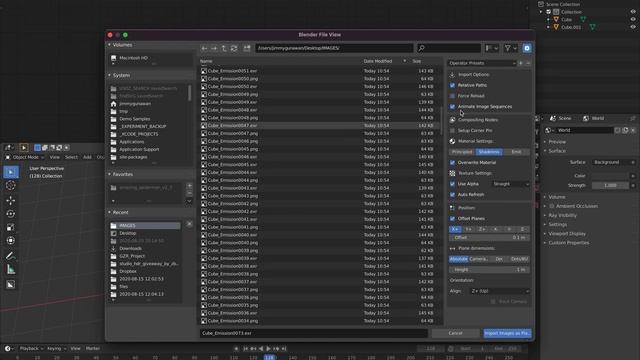Go forward to next folder in file browser
This screenshot has width=640, height=360.
pyautogui.click(x=214, y=48)
